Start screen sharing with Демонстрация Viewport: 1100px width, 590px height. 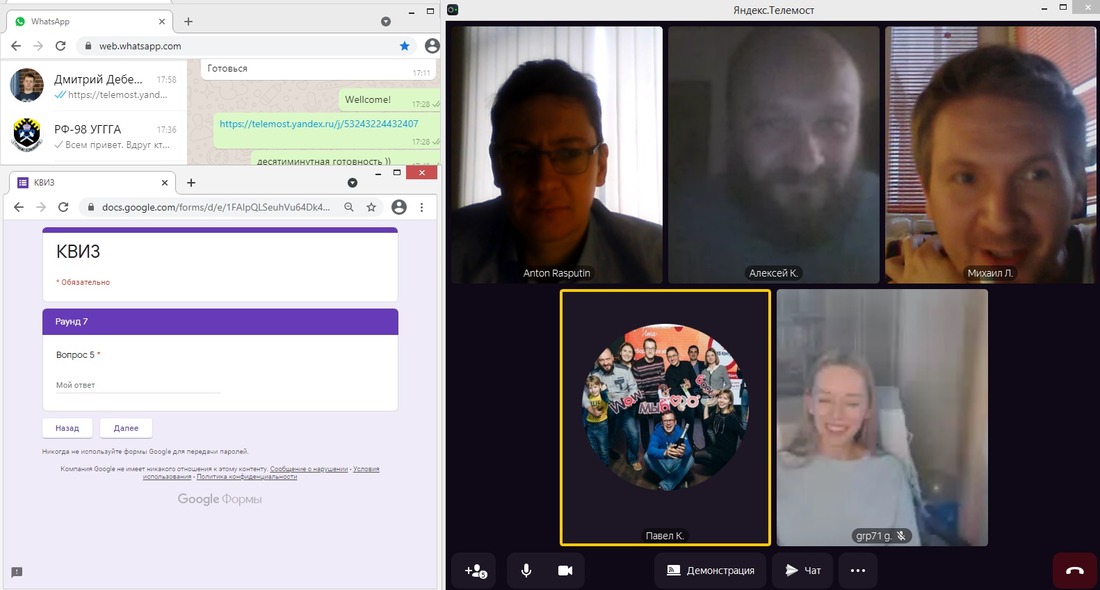coord(711,570)
